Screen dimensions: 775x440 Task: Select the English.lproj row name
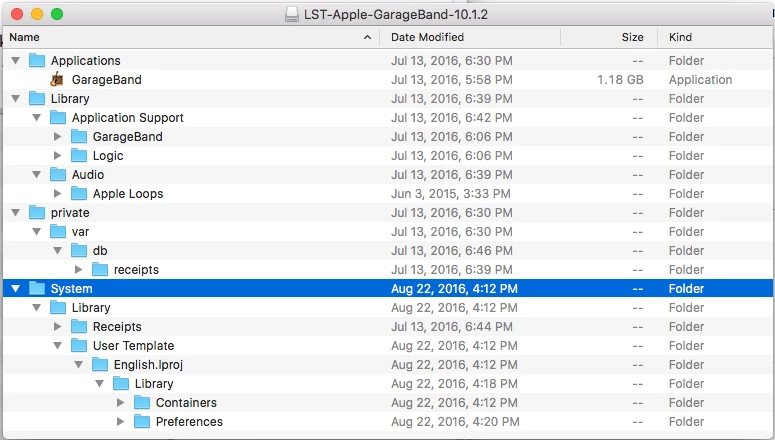[x=148, y=365]
